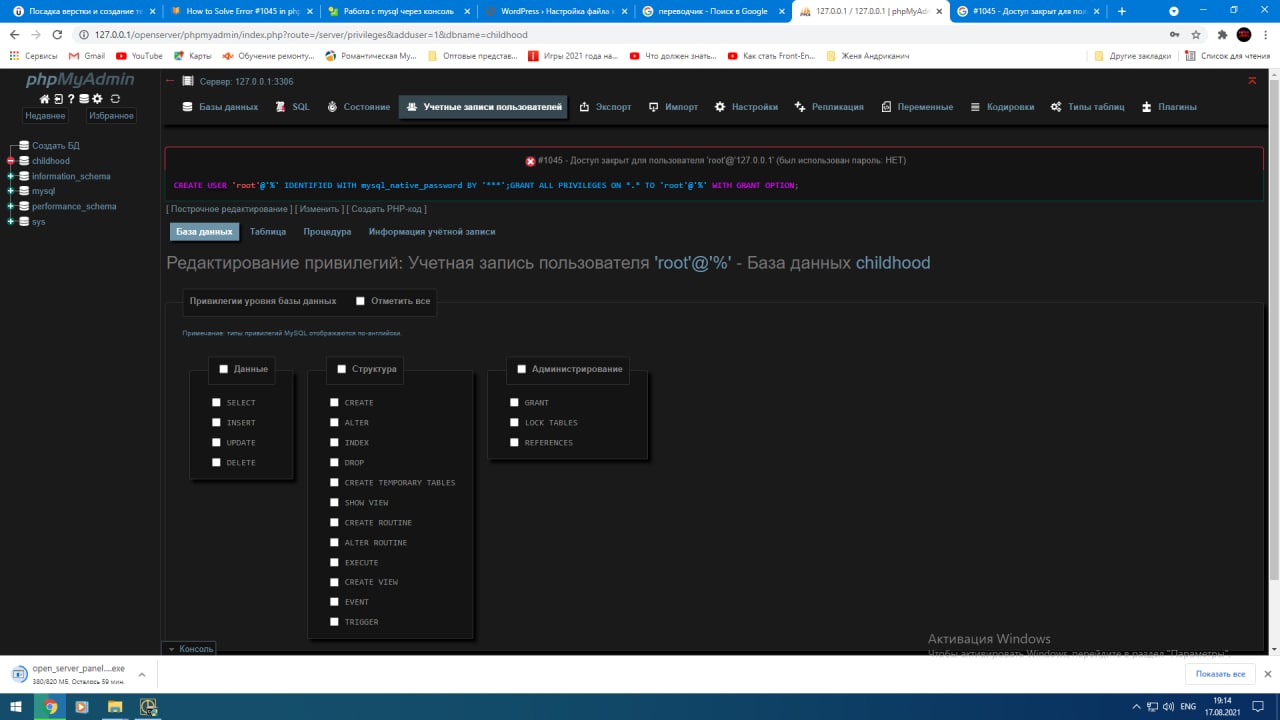Enable the INSERT privilege checkbox
Viewport: 1280px width, 720px height.
pyautogui.click(x=217, y=423)
